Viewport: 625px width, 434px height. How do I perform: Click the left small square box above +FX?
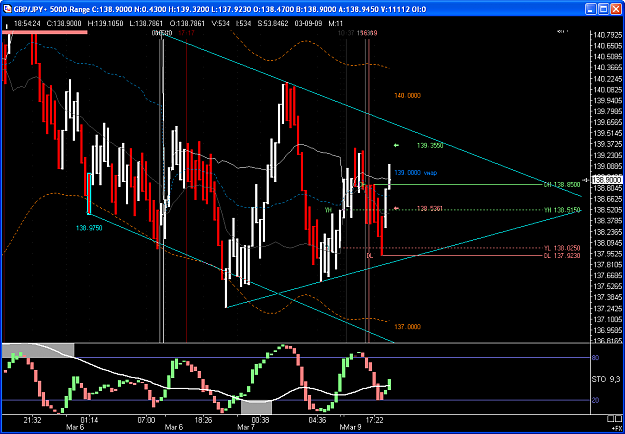[610, 418]
